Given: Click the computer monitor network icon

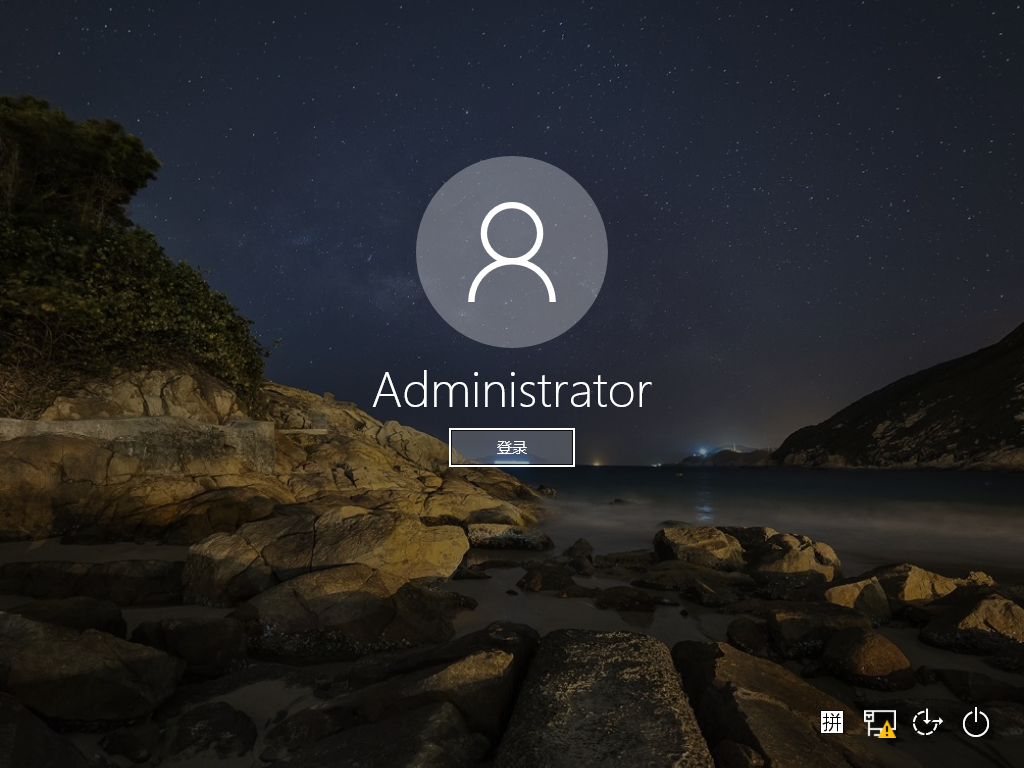Looking at the screenshot, I should point(876,719).
